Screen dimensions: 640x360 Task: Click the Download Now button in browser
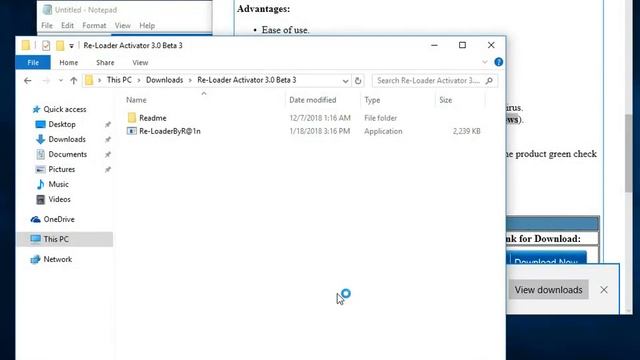click(x=546, y=258)
